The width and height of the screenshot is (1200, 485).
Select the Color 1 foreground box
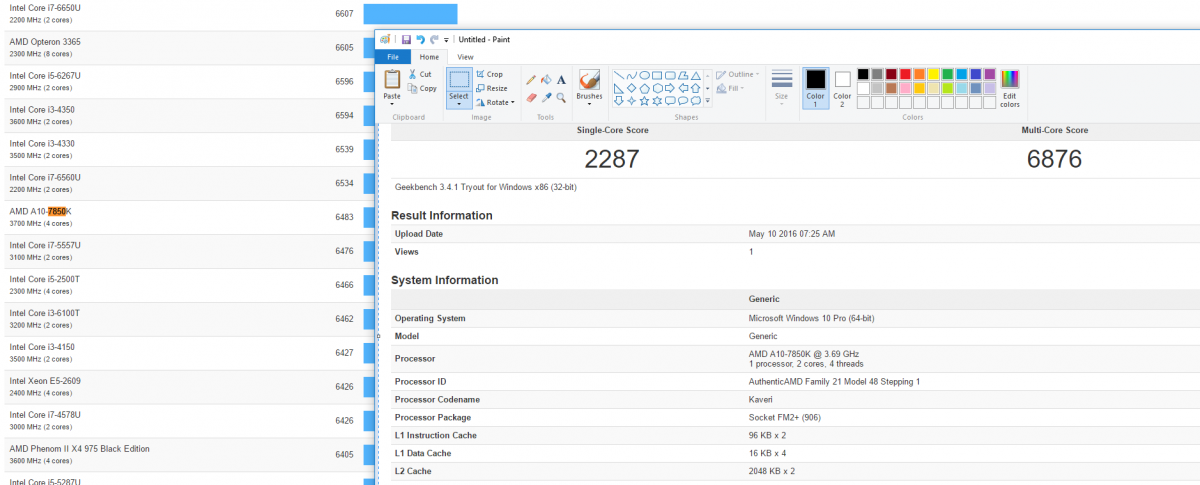tap(816, 88)
